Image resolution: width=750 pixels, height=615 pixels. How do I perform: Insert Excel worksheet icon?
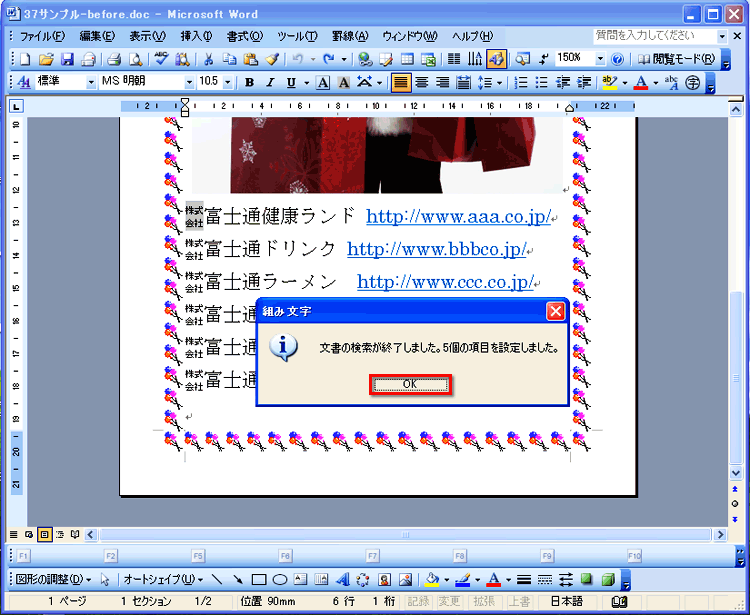(428, 59)
